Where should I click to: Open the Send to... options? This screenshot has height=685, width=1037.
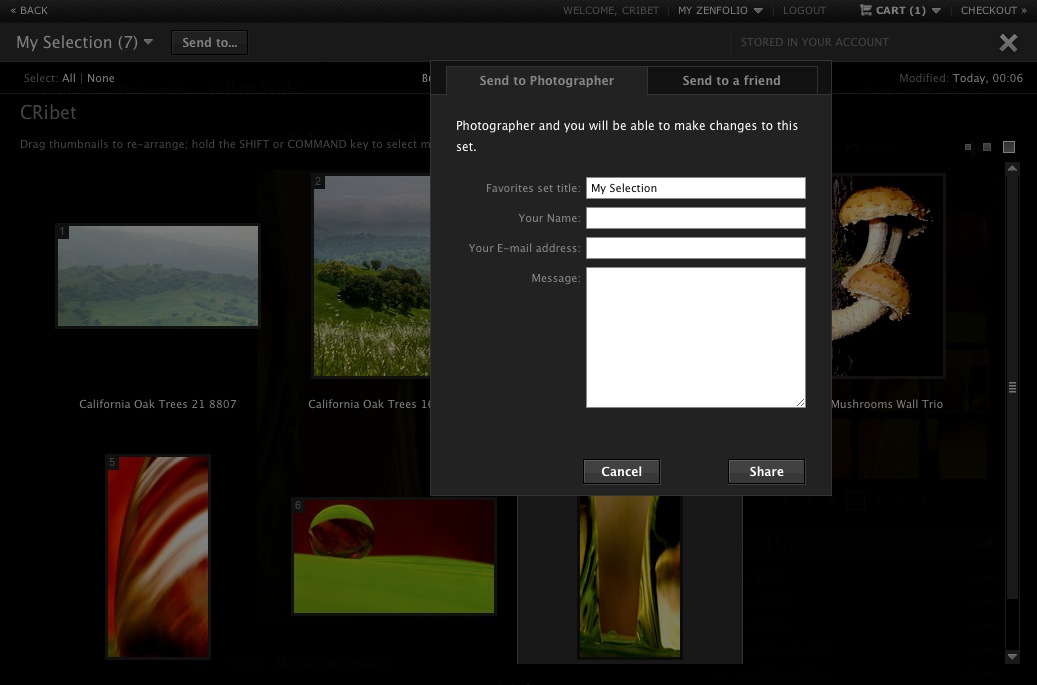[x=209, y=42]
